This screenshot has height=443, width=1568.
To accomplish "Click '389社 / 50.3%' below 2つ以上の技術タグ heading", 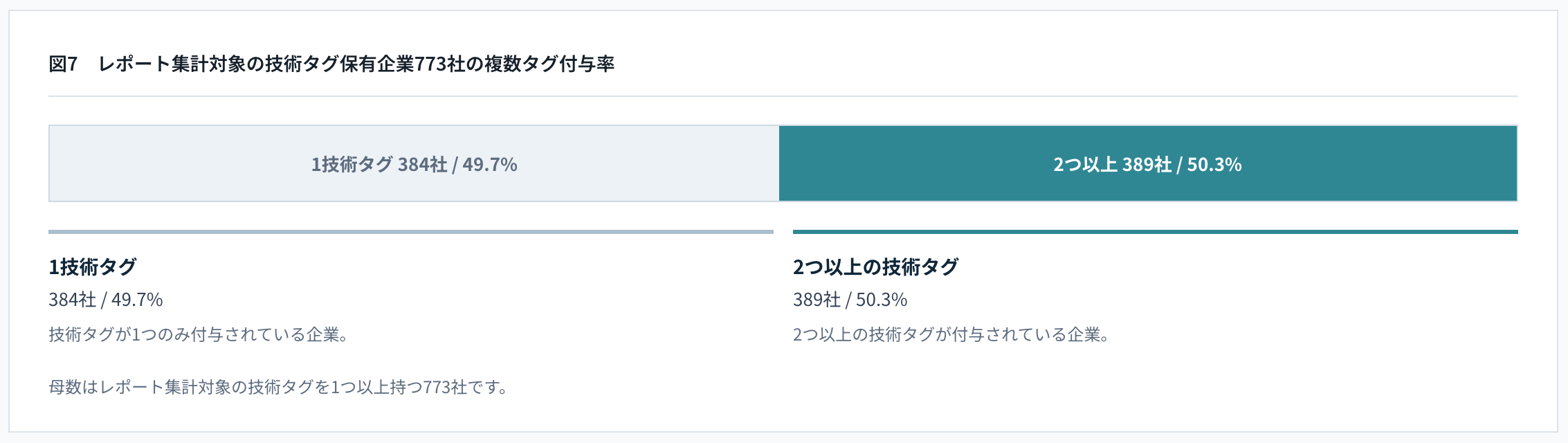I will [850, 300].
